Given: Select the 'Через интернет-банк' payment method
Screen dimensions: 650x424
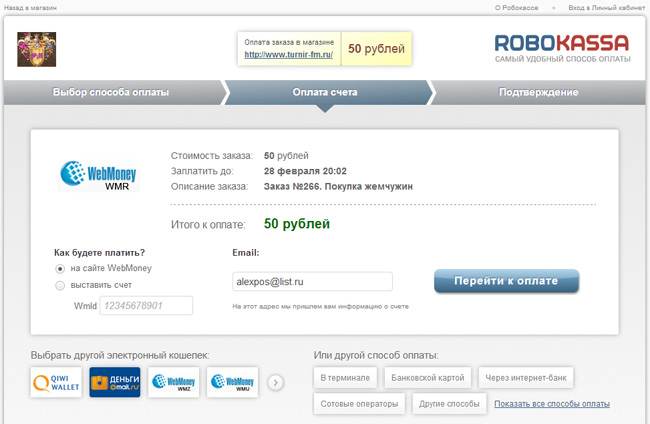Looking at the screenshot, I should (x=526, y=378).
